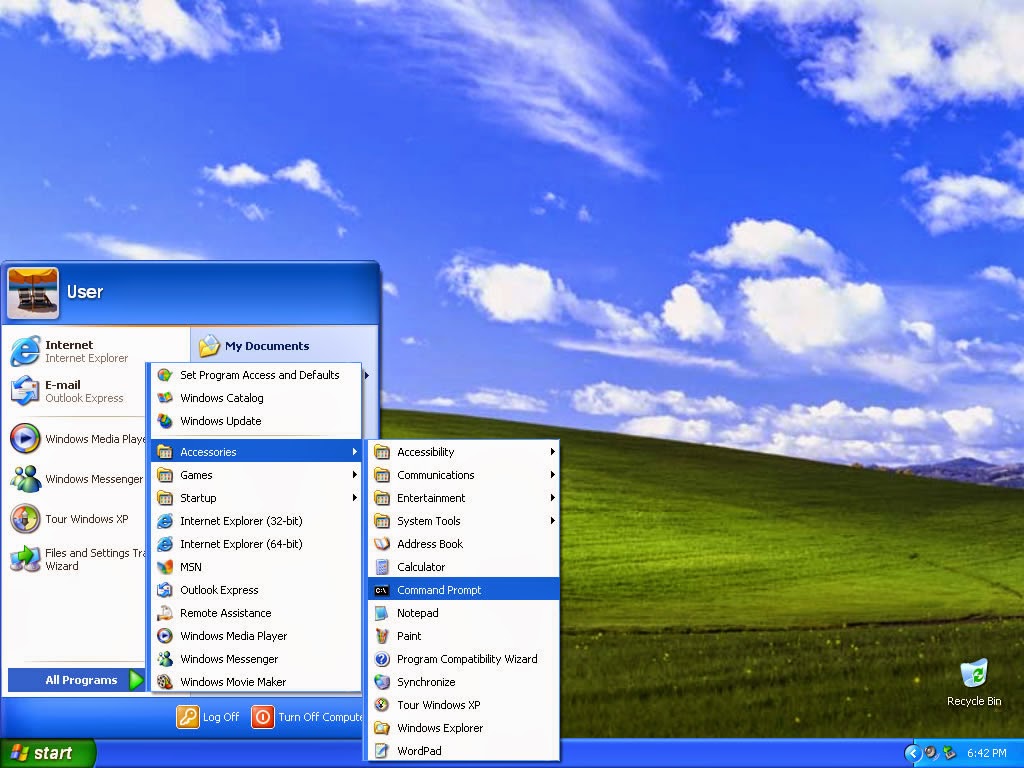Click the Windows Explorer folder icon
The height and width of the screenshot is (768, 1024).
[x=382, y=728]
